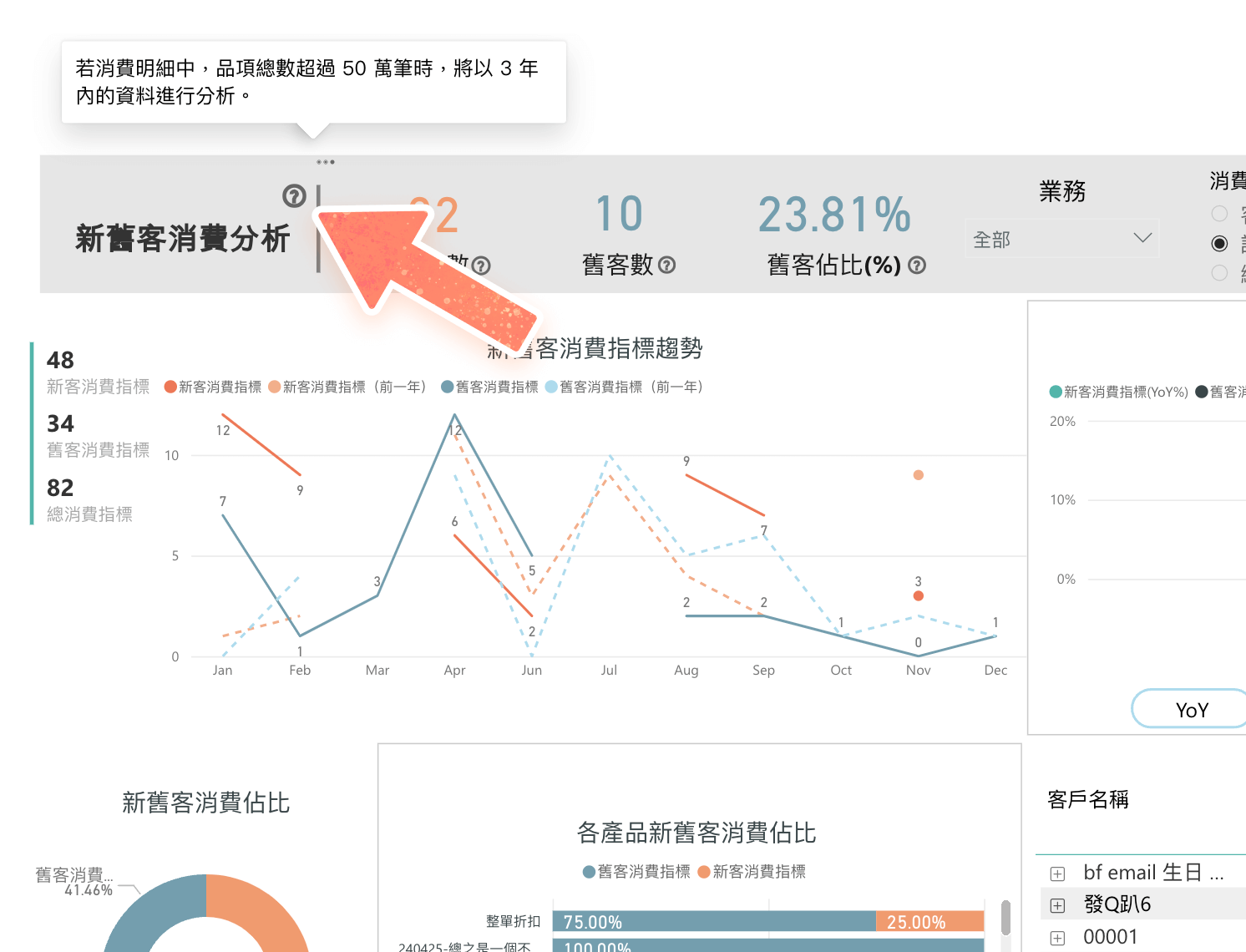Click 舊客消費指標 legend dot in product chart
1246x952 pixels.
coord(589,872)
